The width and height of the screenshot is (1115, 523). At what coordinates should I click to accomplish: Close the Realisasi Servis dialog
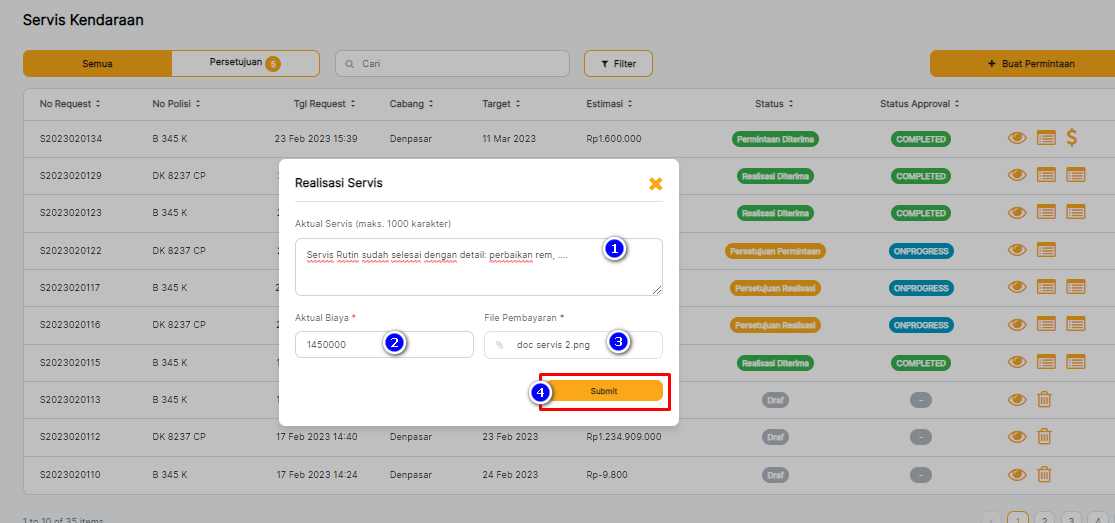655,184
